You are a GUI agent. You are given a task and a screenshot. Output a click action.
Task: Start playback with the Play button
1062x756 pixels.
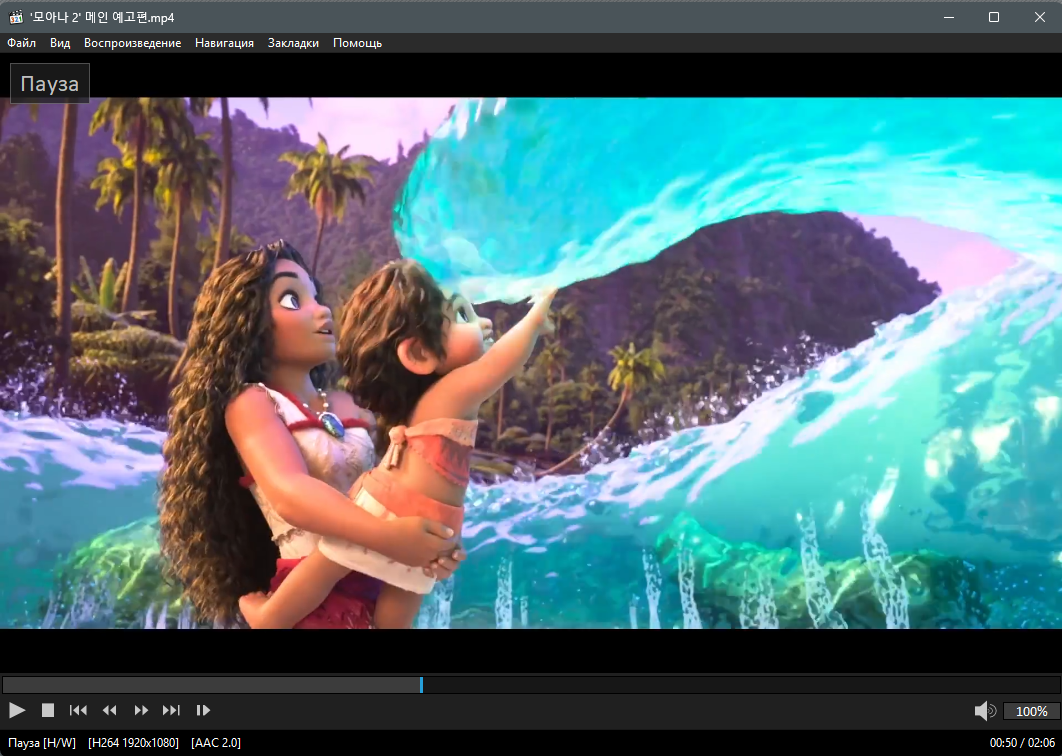(17, 710)
